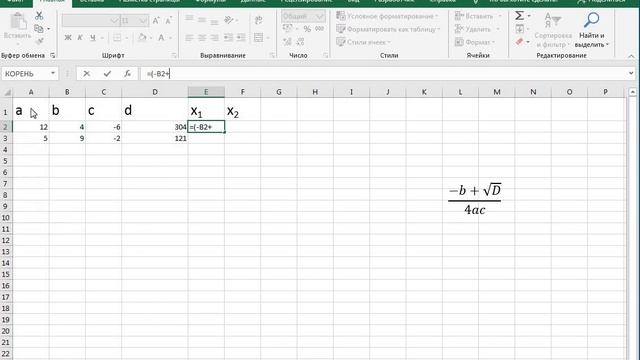Open the Выравнивание dialog launcher
Screen dimensions: 640x360
click(x=272, y=56)
